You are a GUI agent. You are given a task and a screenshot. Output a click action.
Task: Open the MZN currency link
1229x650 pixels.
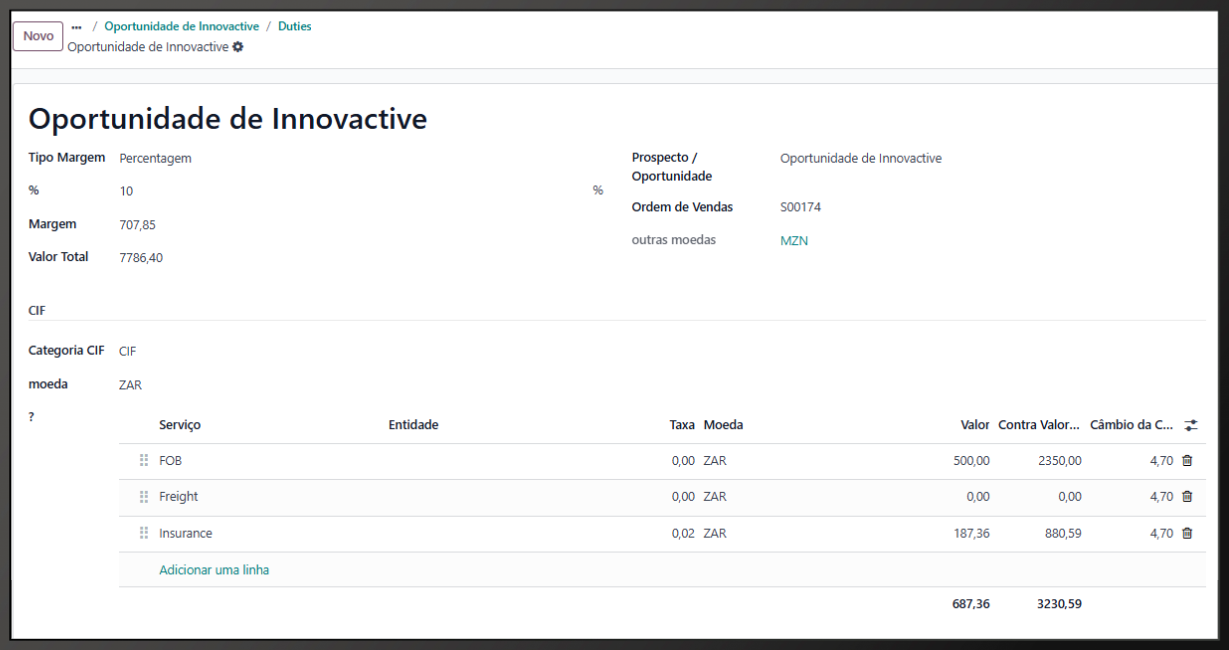click(794, 241)
